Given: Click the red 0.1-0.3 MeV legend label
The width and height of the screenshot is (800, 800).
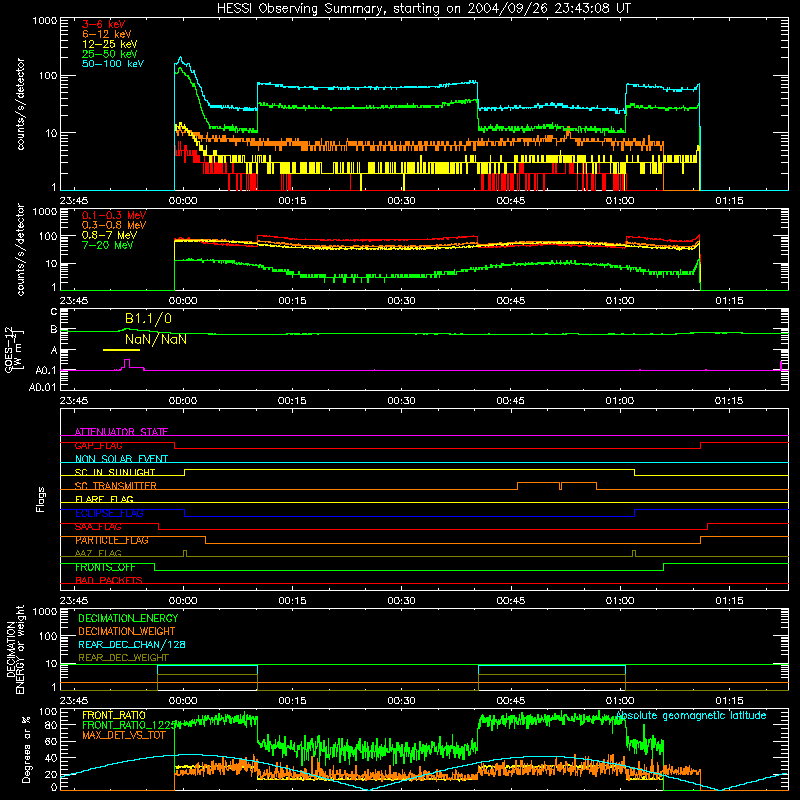Looking at the screenshot, I should tap(114, 215).
